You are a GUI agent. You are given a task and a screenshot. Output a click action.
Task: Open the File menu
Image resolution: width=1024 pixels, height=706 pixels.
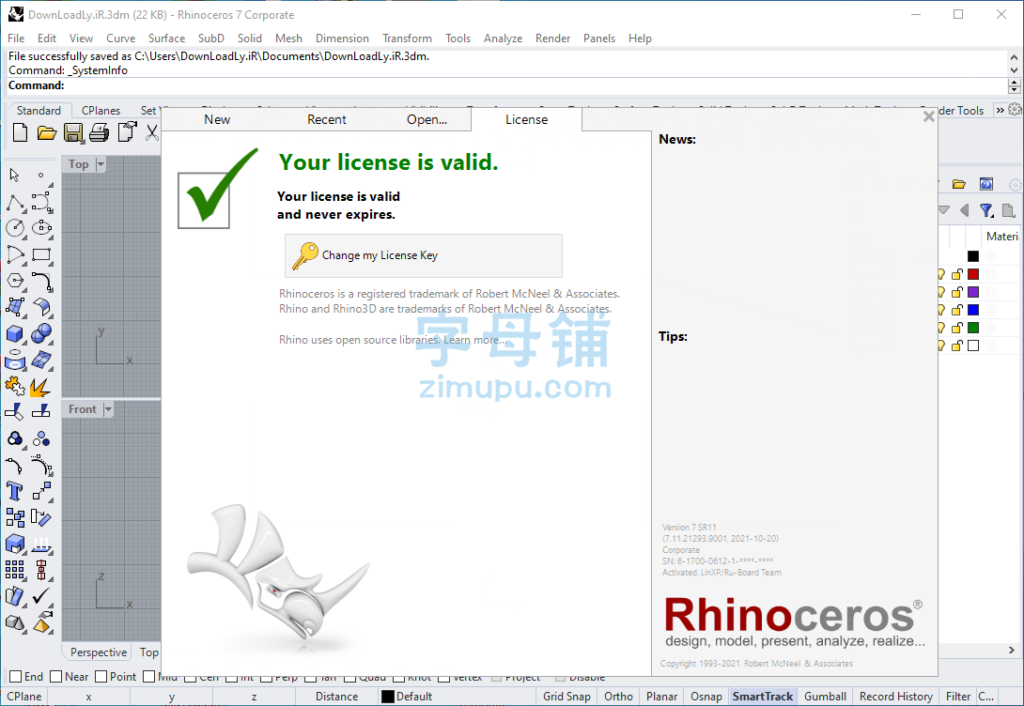[x=16, y=38]
